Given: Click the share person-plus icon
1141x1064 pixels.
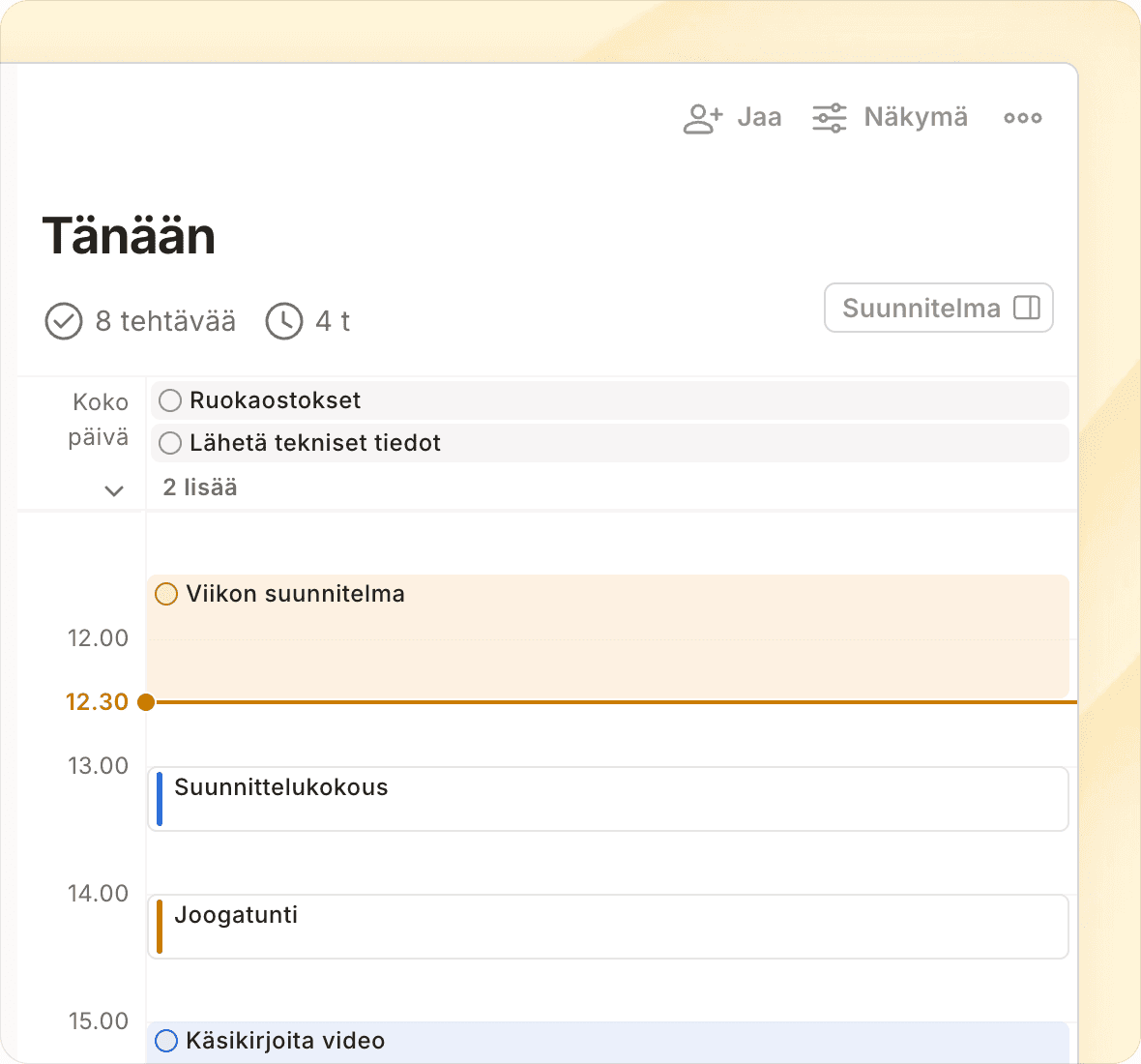Looking at the screenshot, I should pos(702,118).
